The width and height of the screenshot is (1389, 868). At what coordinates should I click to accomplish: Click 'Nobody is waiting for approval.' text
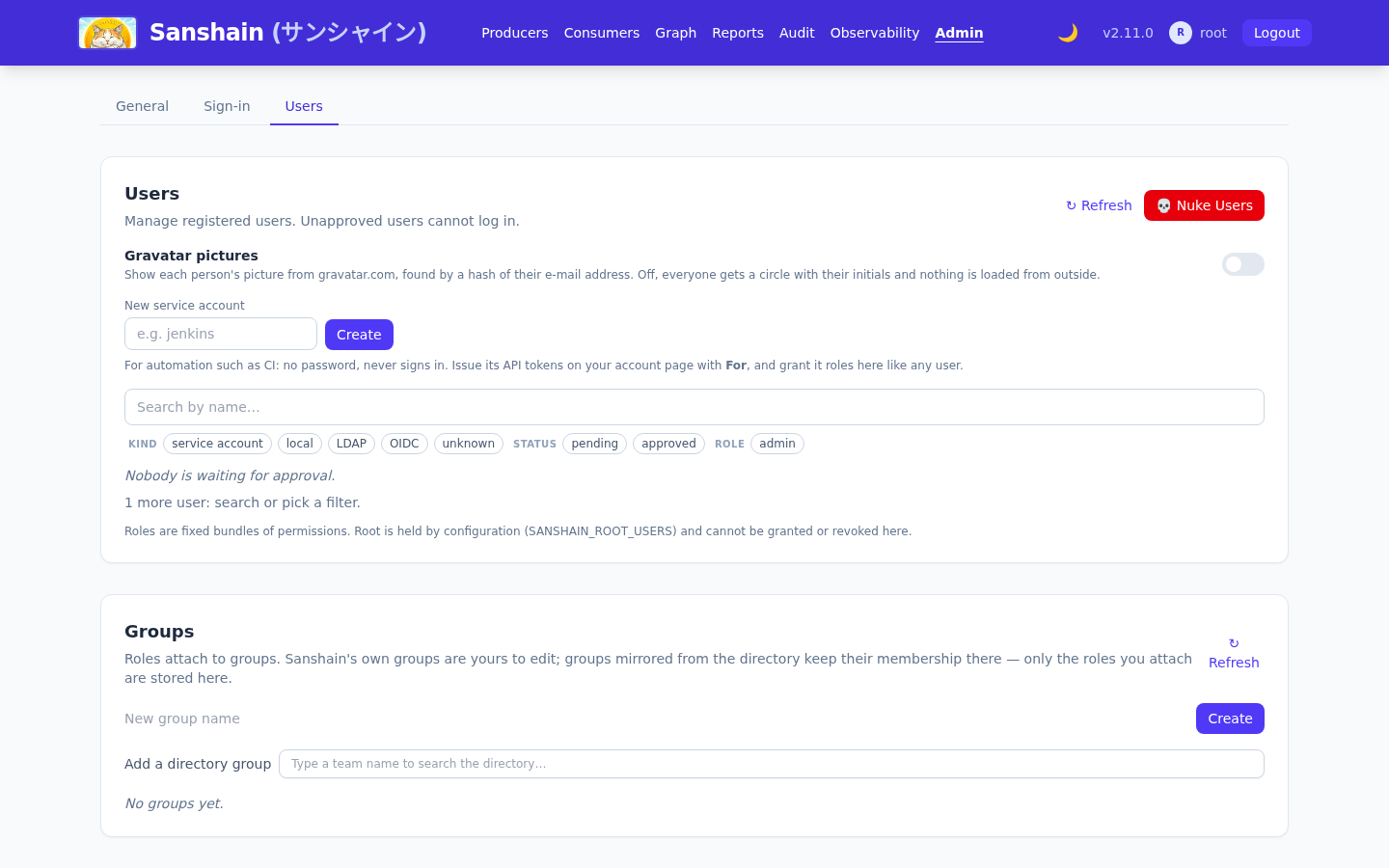[x=231, y=475]
